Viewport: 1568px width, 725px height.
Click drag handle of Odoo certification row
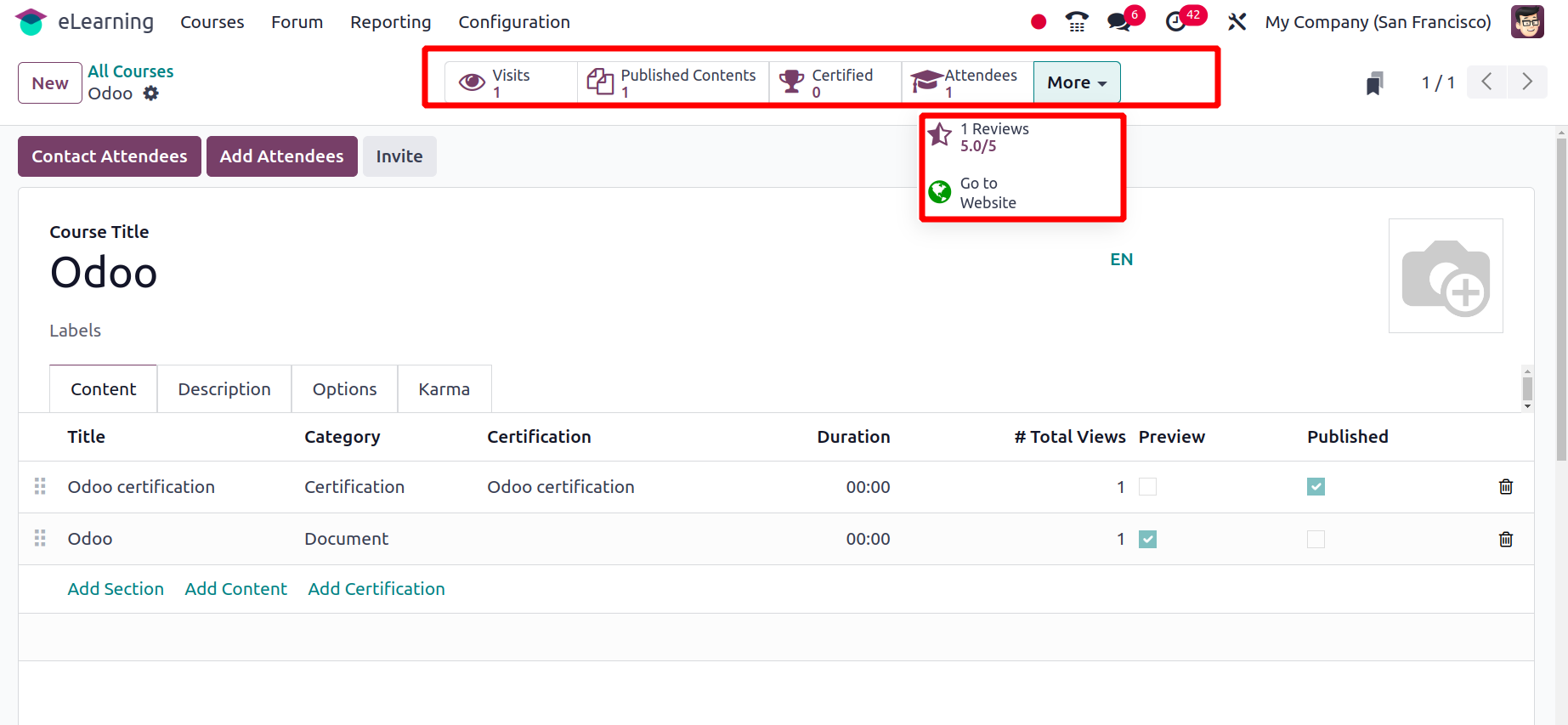coord(40,486)
